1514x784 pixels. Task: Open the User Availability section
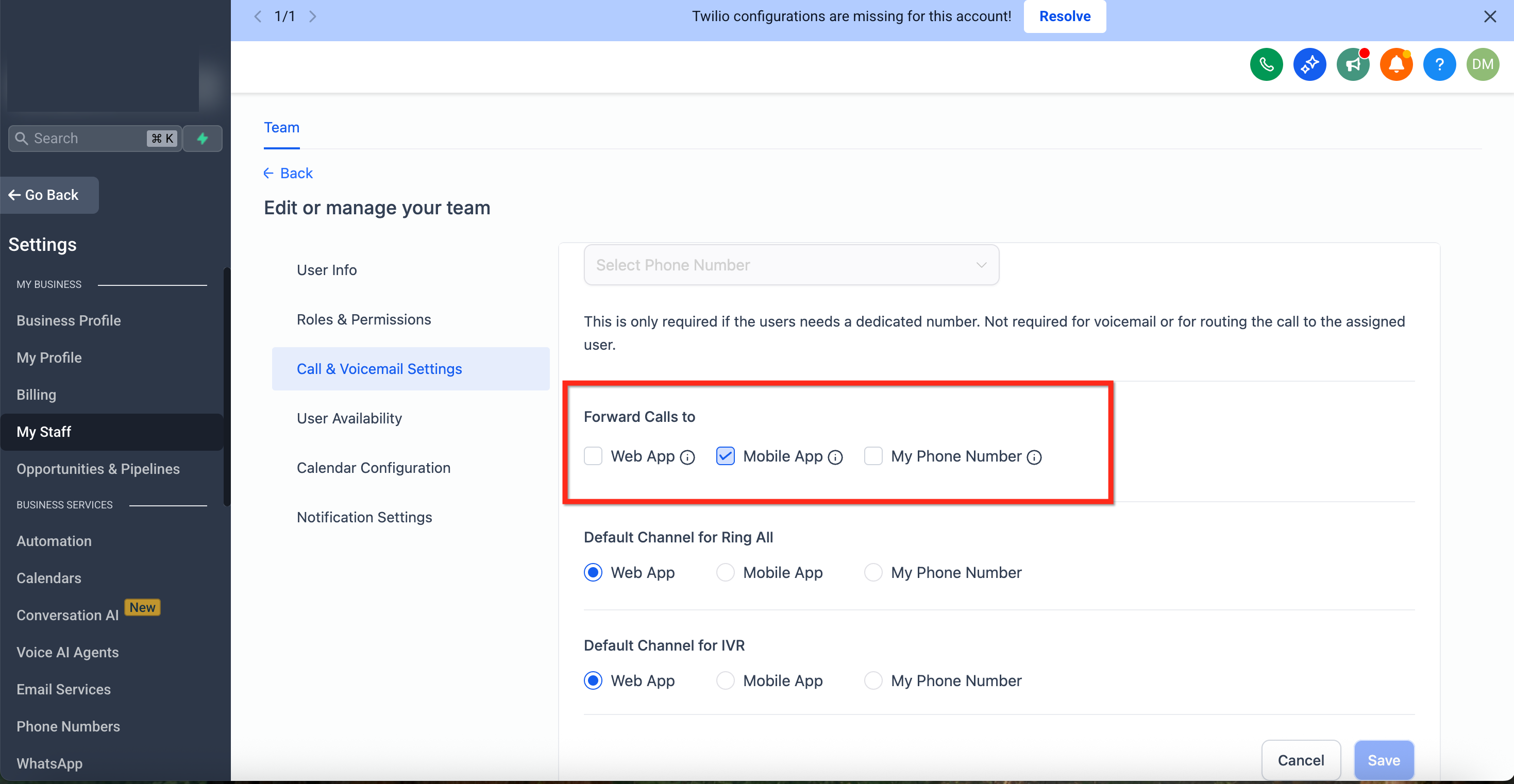click(349, 418)
